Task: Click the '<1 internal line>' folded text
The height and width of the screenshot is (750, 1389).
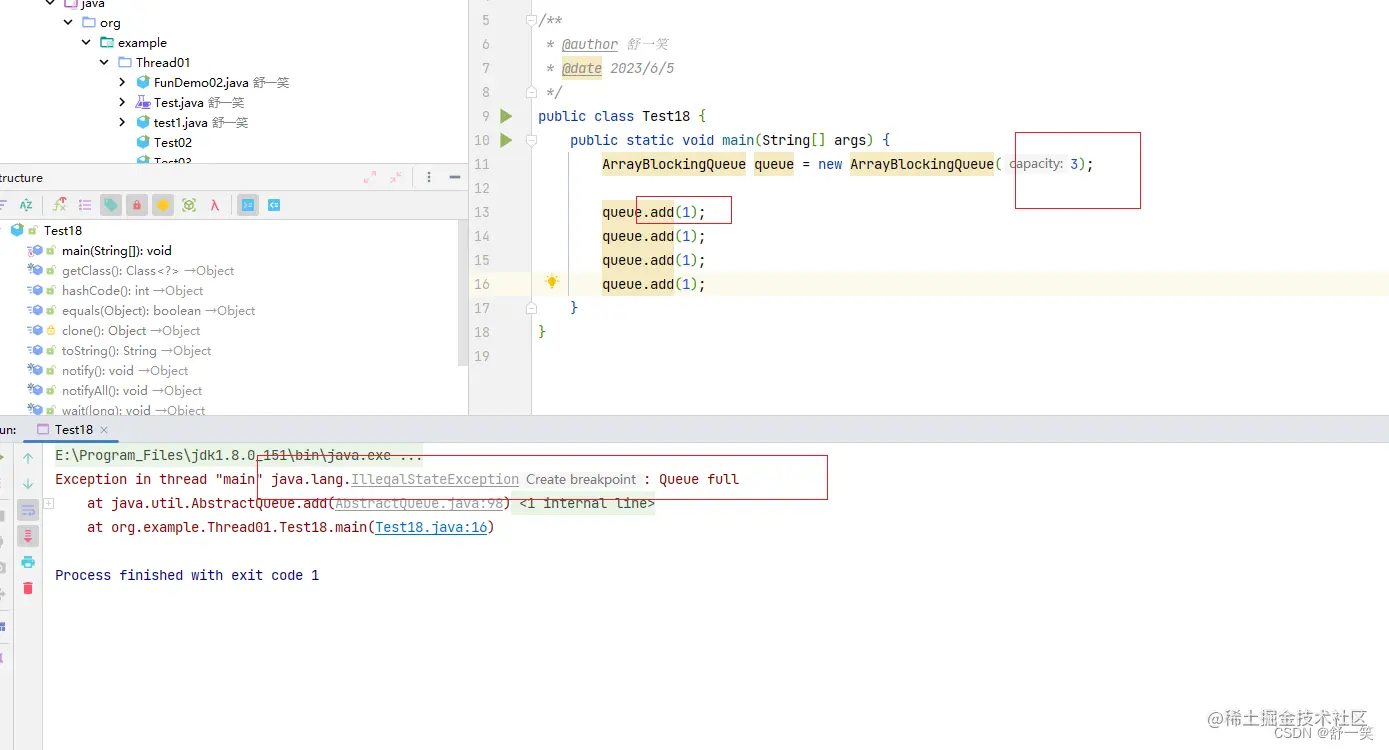Action: (x=586, y=503)
